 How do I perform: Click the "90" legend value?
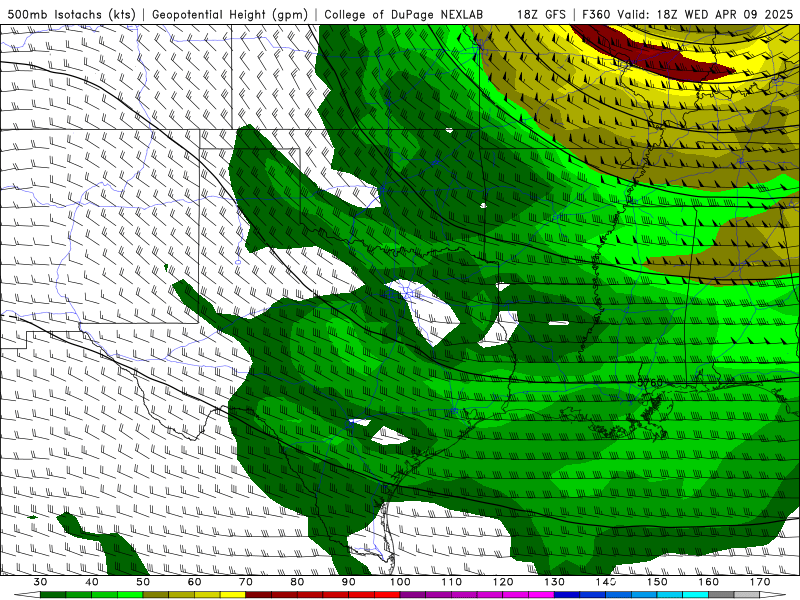[x=348, y=582]
